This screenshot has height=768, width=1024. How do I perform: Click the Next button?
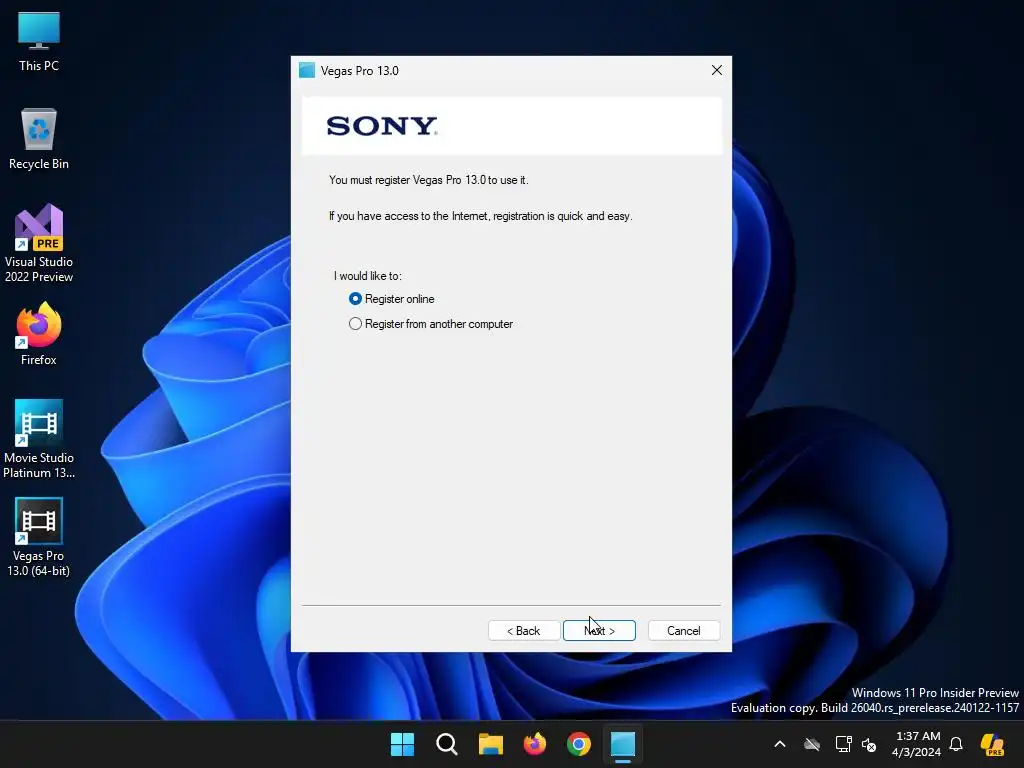(600, 631)
